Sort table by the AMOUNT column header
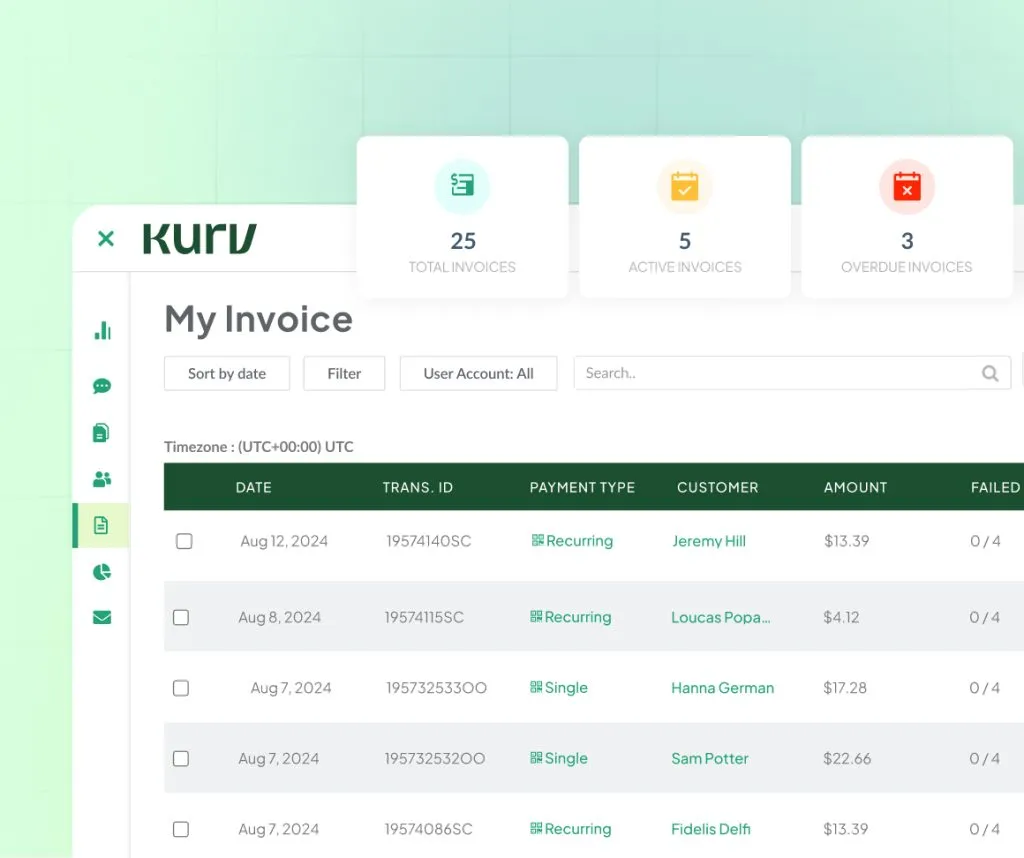The width and height of the screenshot is (1024, 858). pos(855,487)
